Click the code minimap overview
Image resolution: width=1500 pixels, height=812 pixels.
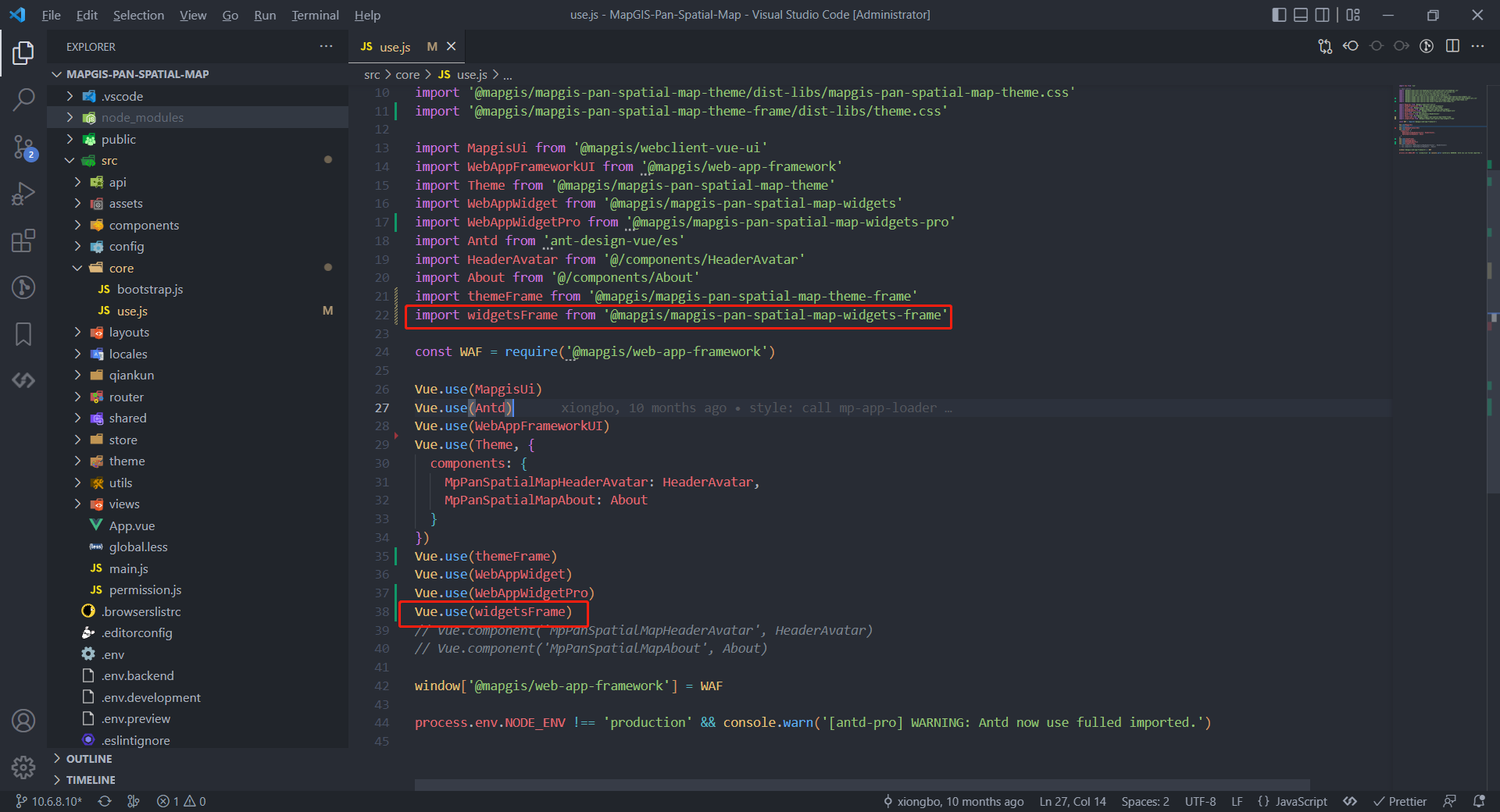tap(1439, 119)
